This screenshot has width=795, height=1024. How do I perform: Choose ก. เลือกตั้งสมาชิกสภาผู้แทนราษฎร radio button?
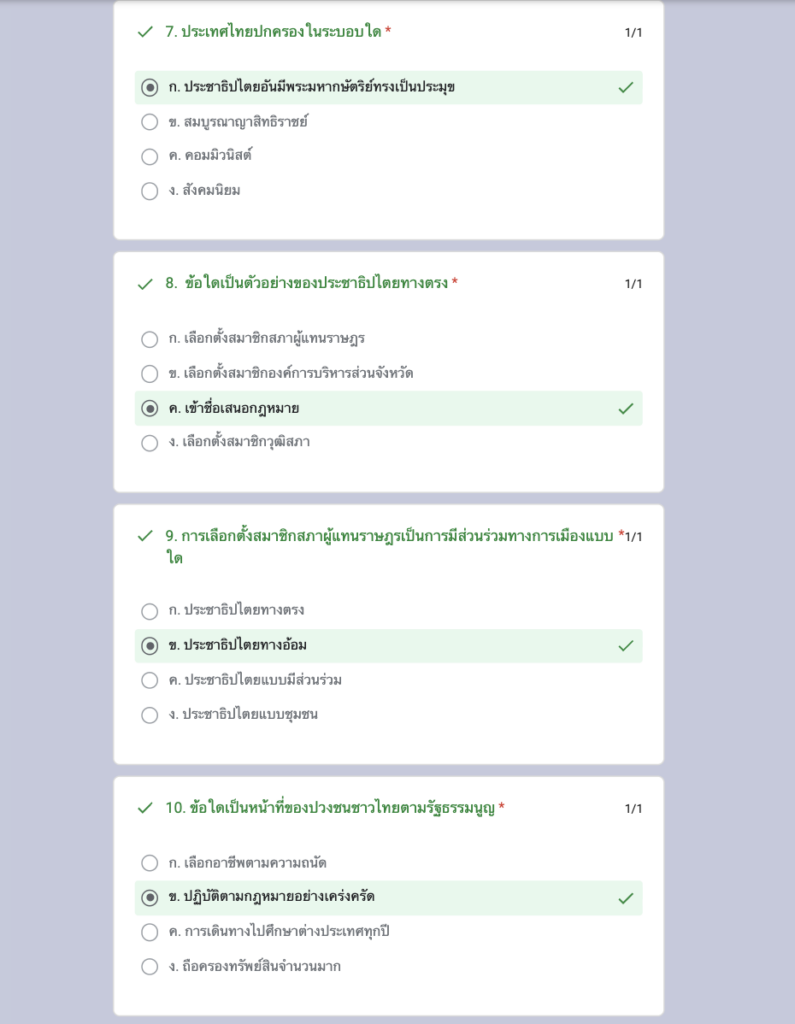point(150,340)
